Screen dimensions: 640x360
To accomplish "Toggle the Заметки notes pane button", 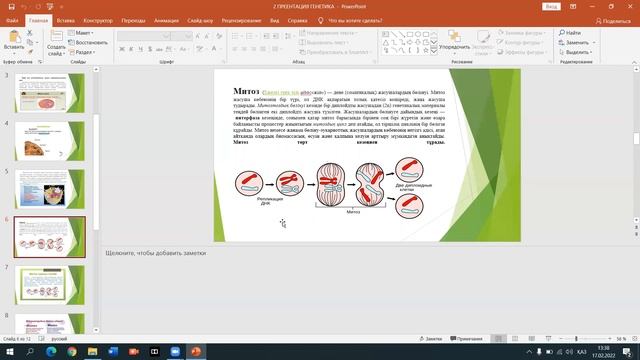I will (x=431, y=339).
